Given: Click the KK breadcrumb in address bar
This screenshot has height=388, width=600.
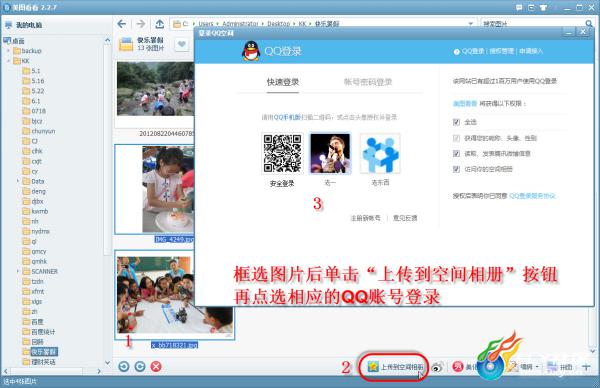Looking at the screenshot, I should pyautogui.click(x=302, y=24).
